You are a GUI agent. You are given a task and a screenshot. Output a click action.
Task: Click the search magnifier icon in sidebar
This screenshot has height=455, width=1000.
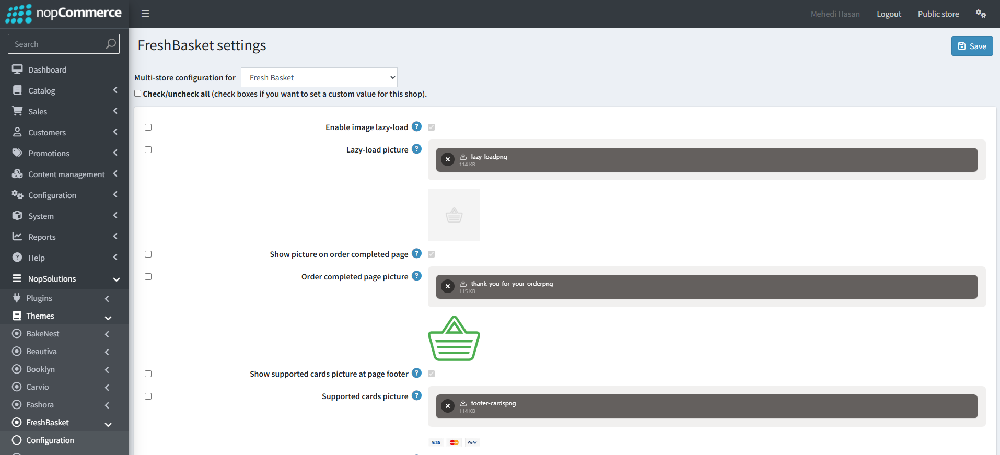111,44
